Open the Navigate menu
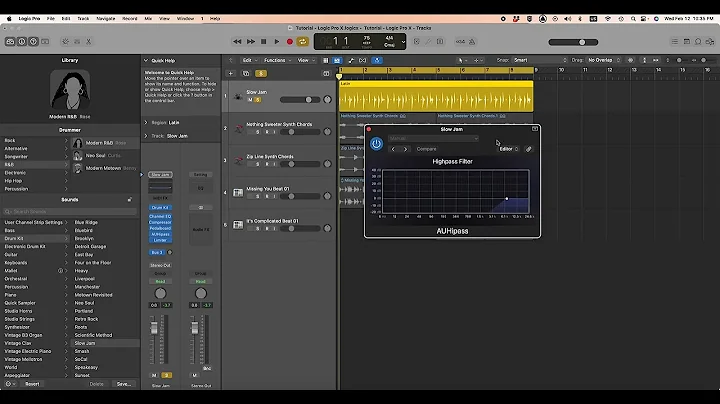 pos(106,19)
